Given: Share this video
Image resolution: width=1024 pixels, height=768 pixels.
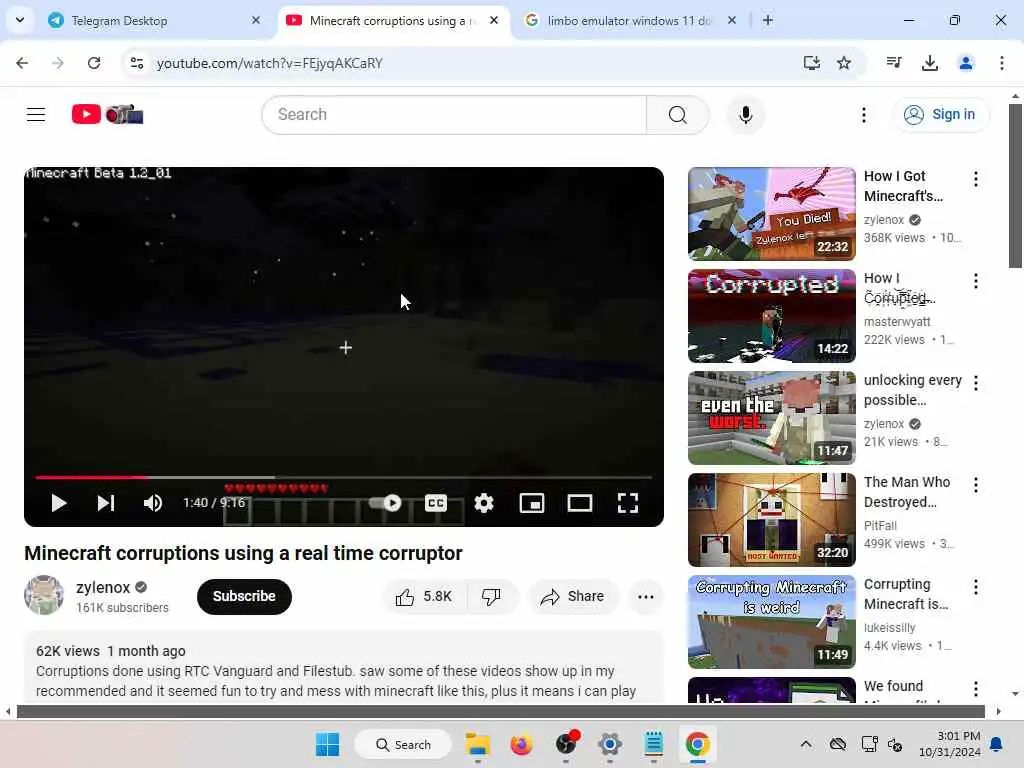Looking at the screenshot, I should click(572, 596).
